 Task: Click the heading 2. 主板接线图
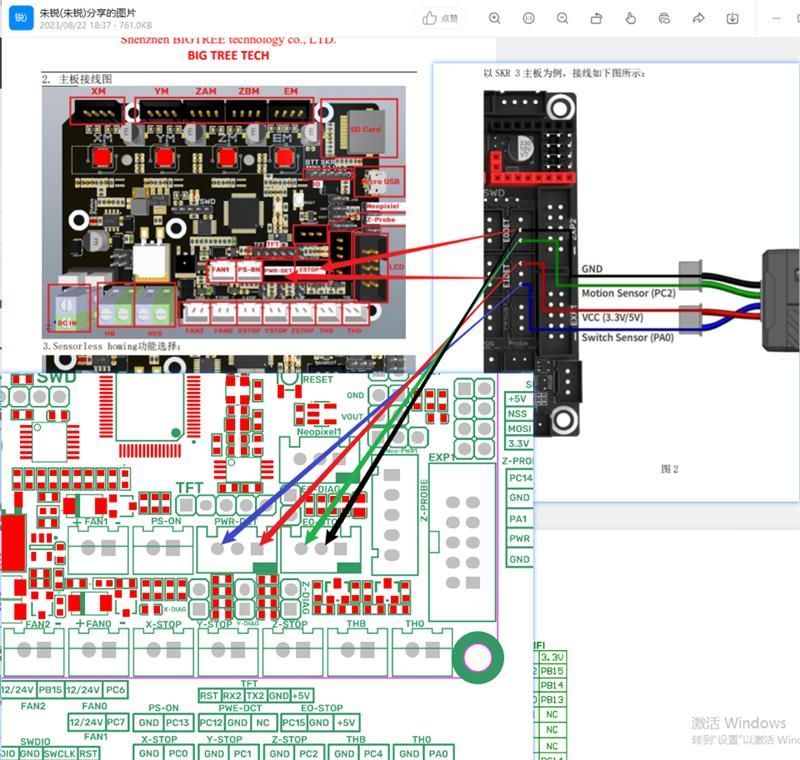(77, 79)
